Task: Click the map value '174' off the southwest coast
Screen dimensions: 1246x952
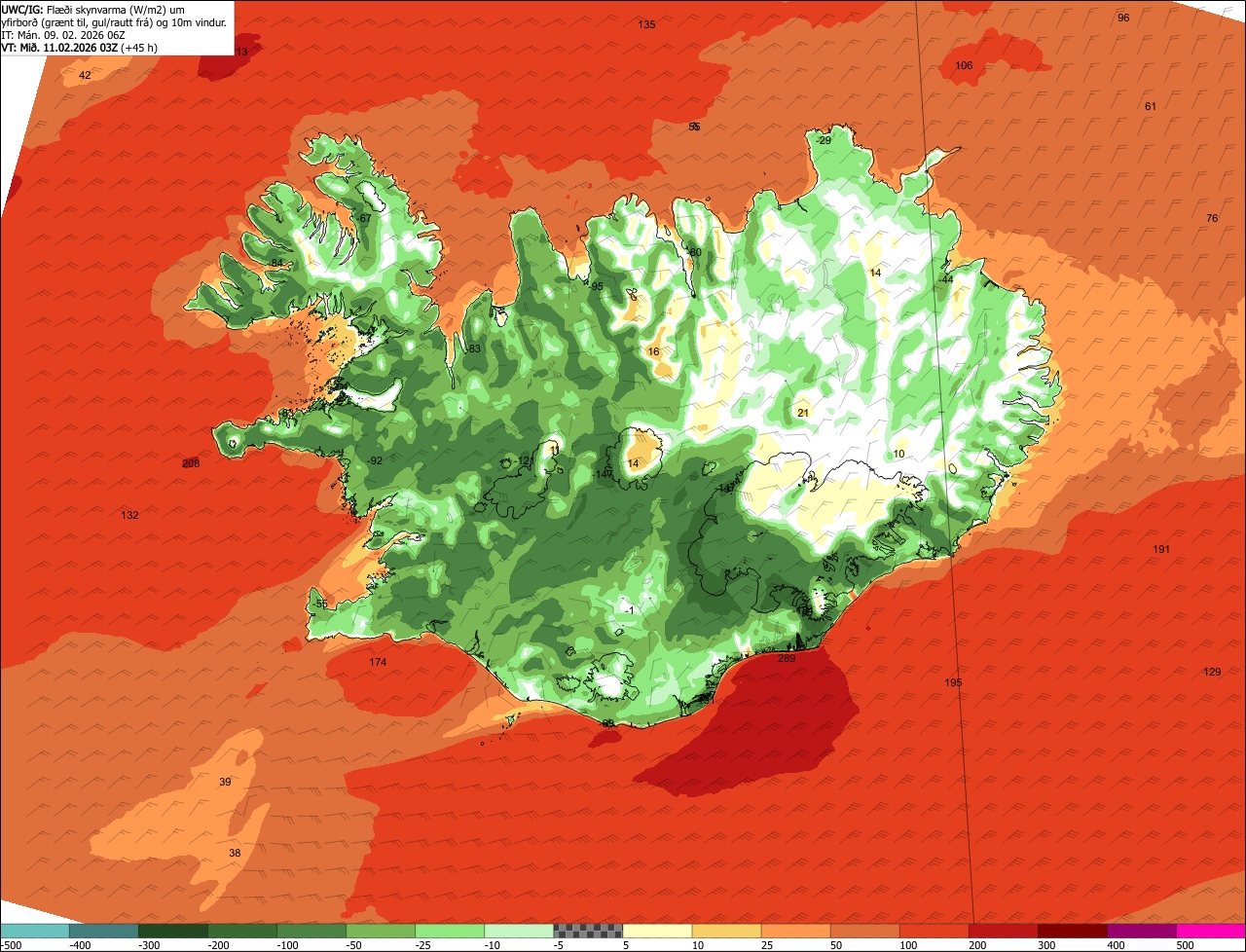Action: (378, 662)
